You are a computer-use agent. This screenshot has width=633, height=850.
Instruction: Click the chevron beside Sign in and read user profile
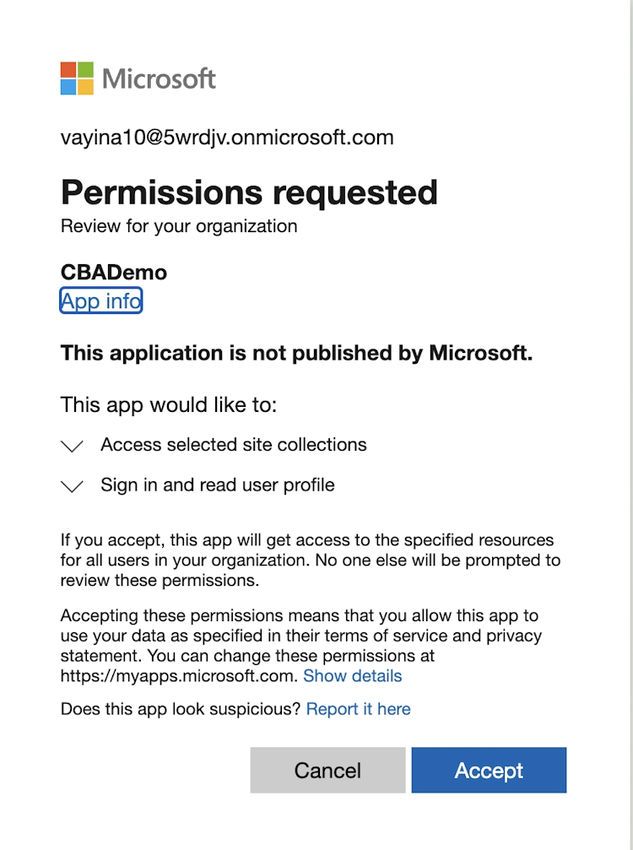pyautogui.click(x=71, y=485)
